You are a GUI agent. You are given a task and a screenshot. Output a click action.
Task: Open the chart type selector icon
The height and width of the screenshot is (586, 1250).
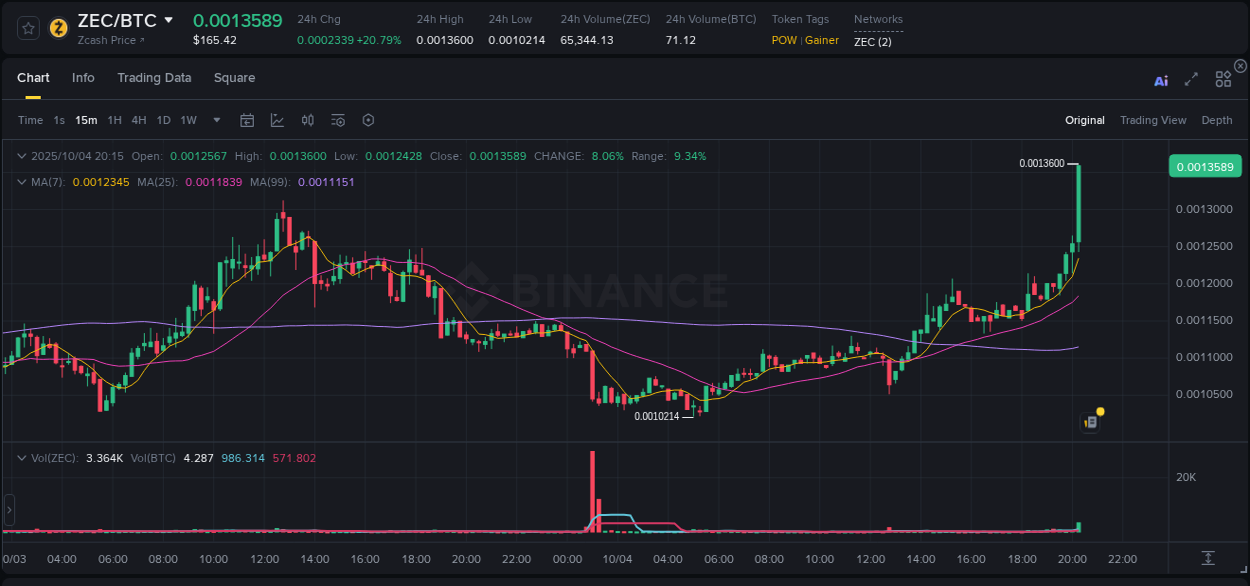pyautogui.click(x=277, y=120)
